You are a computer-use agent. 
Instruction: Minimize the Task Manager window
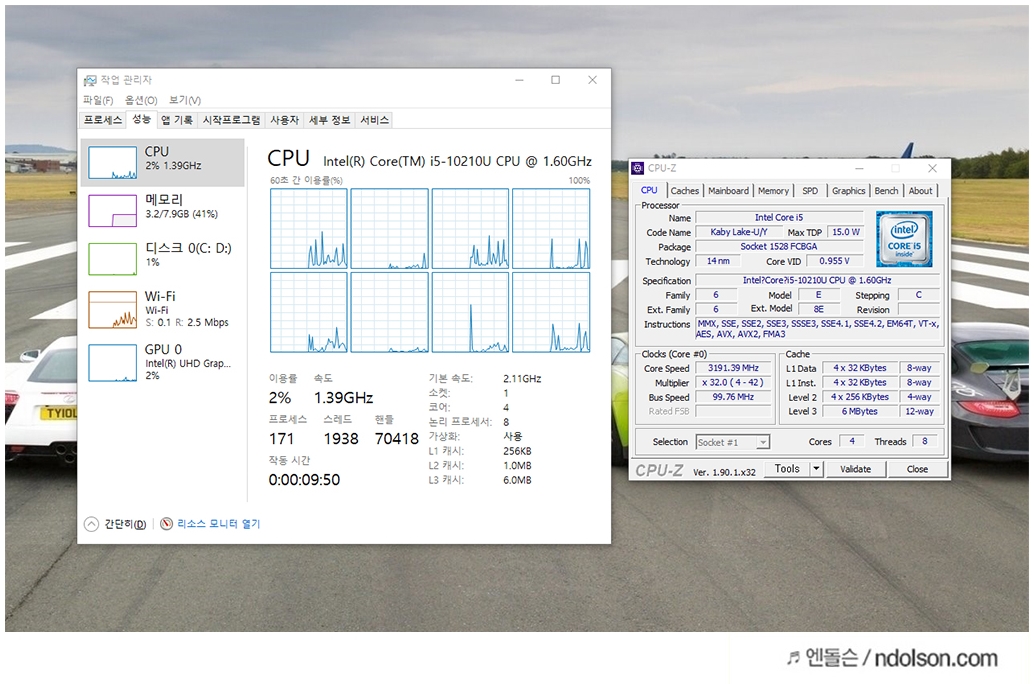pyautogui.click(x=520, y=80)
